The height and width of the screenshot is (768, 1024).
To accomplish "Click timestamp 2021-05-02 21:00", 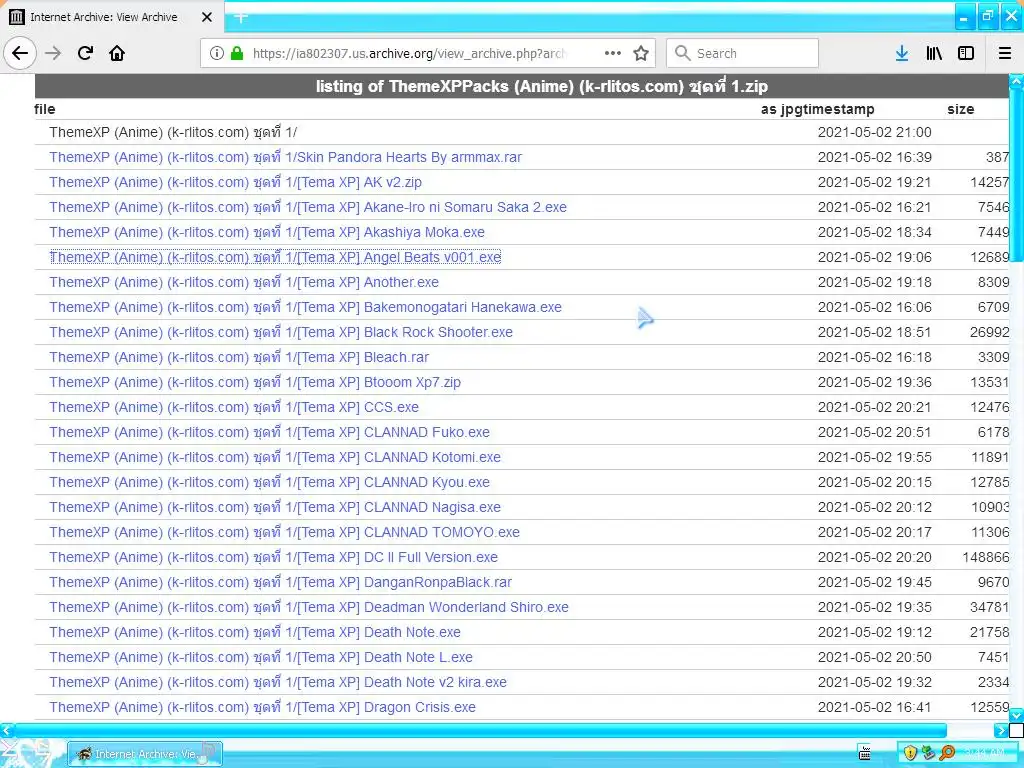I will click(874, 132).
